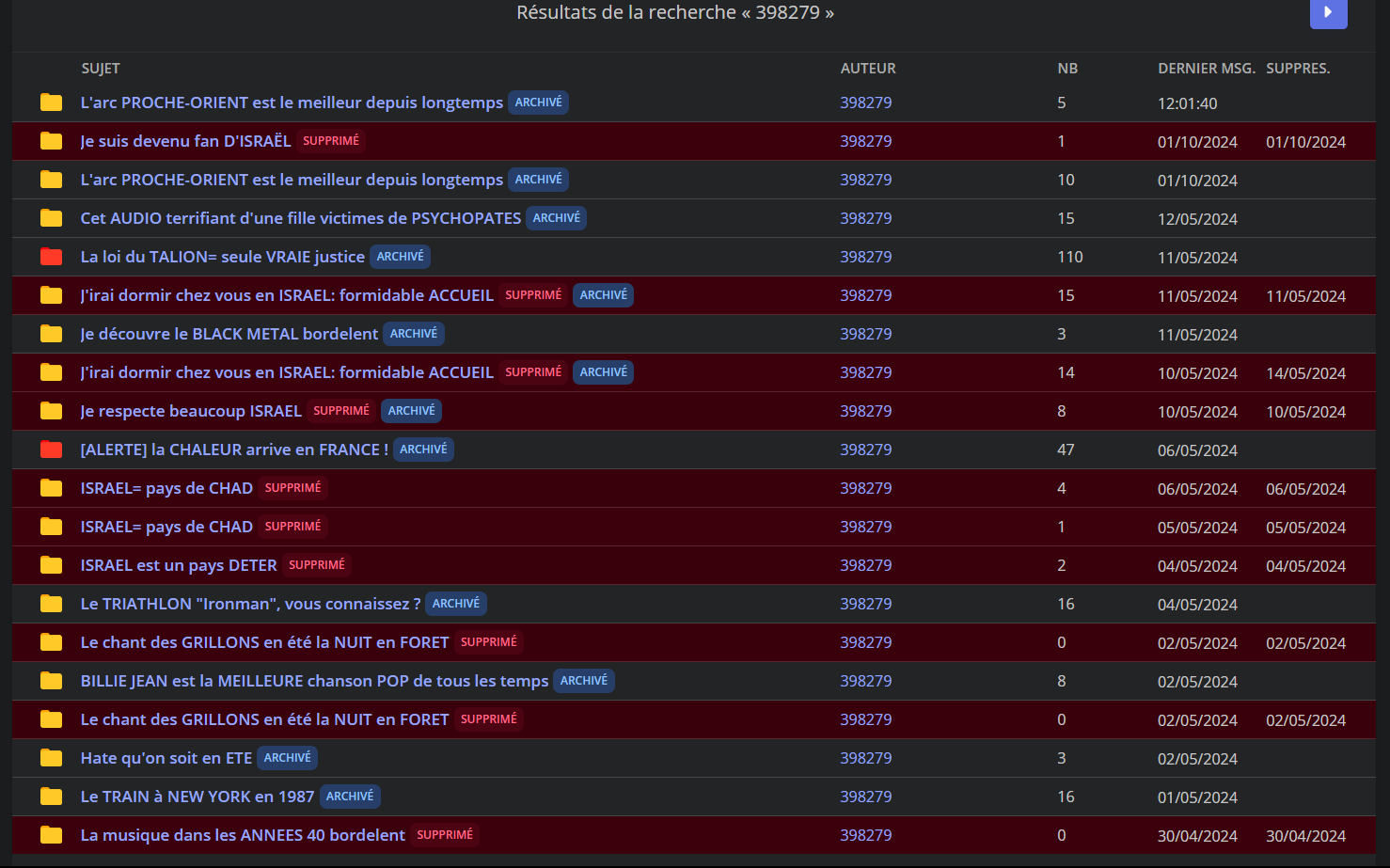Open the BILLIE JEAN meilleure chanson POP topic

tap(314, 681)
